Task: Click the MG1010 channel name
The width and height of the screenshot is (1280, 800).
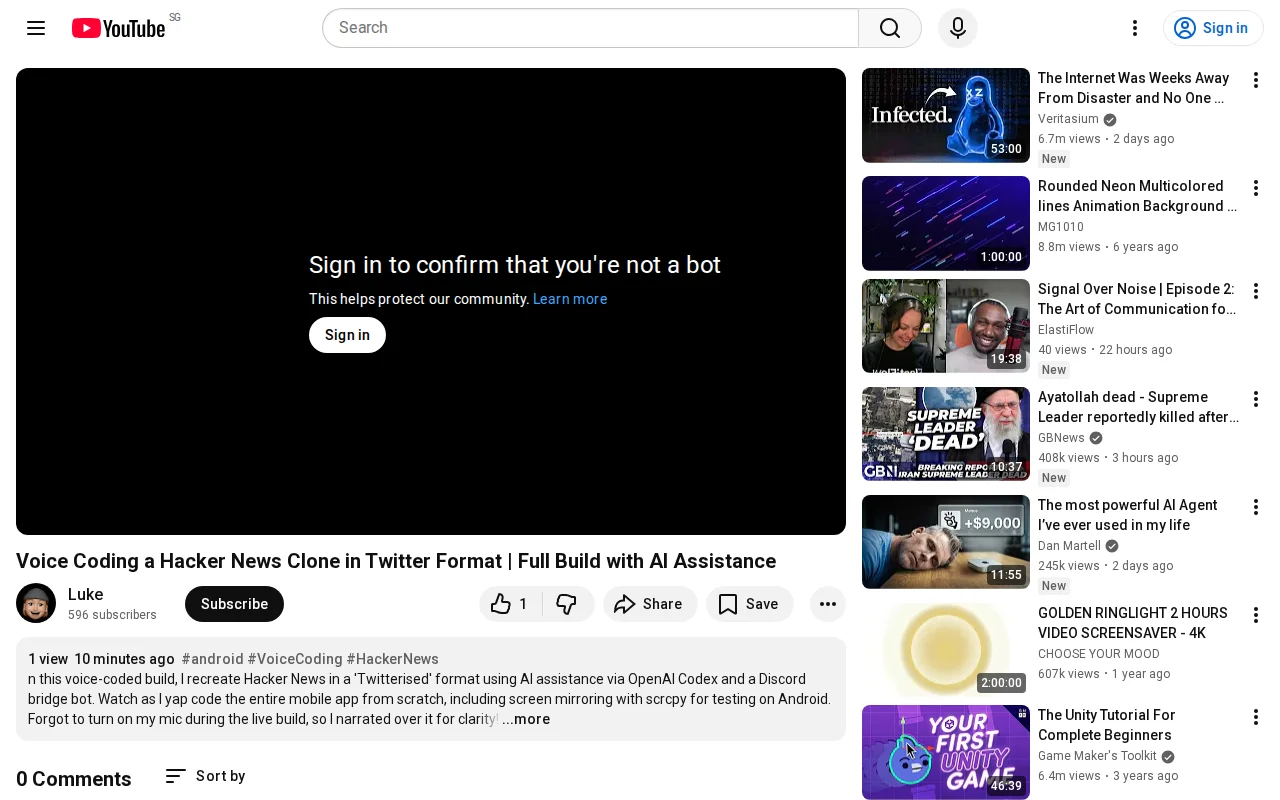Action: pyautogui.click(x=1061, y=227)
